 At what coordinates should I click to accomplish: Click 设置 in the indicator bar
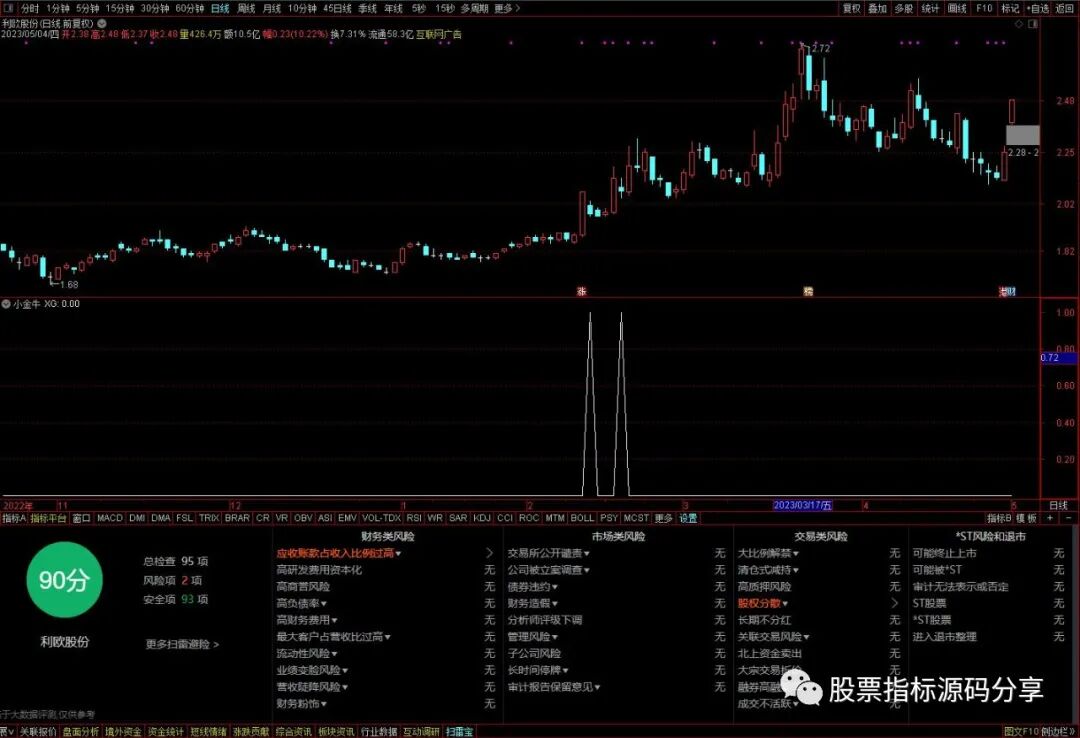point(688,517)
